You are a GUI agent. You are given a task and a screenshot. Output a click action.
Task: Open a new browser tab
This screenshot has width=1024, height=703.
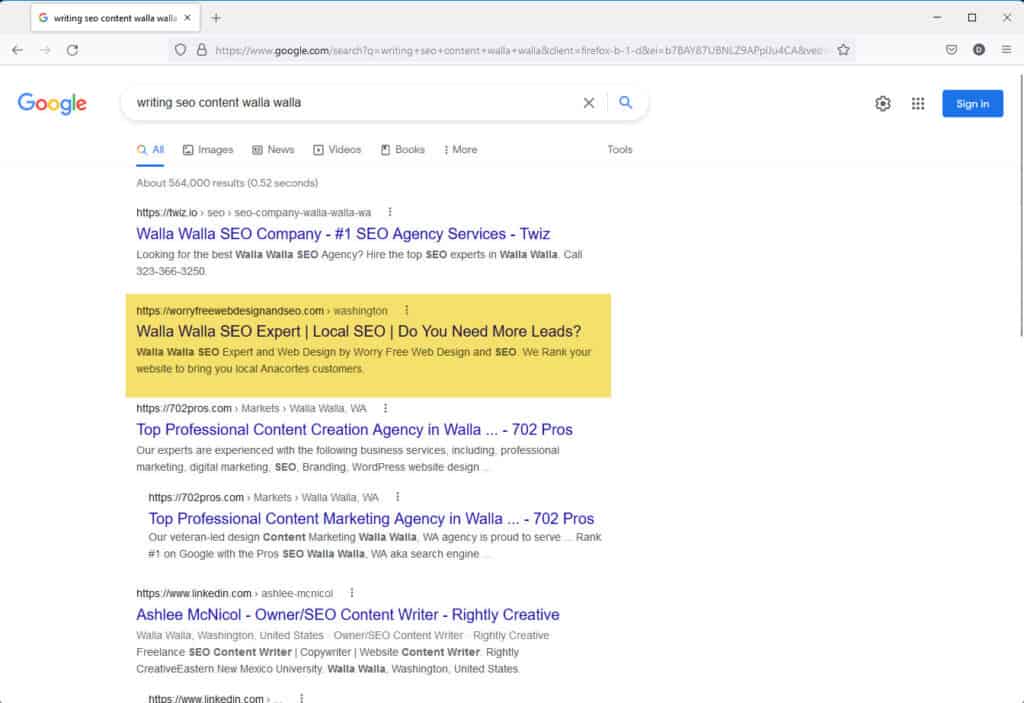click(x=216, y=18)
